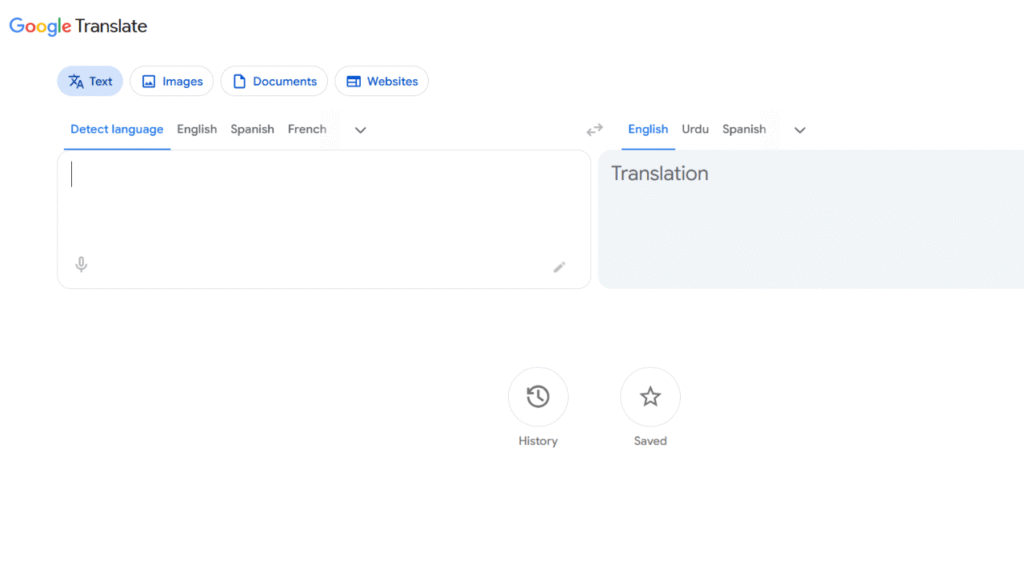Screen dimensions: 1024x576
Task: Expand the target language list chevron
Action: [x=800, y=130]
